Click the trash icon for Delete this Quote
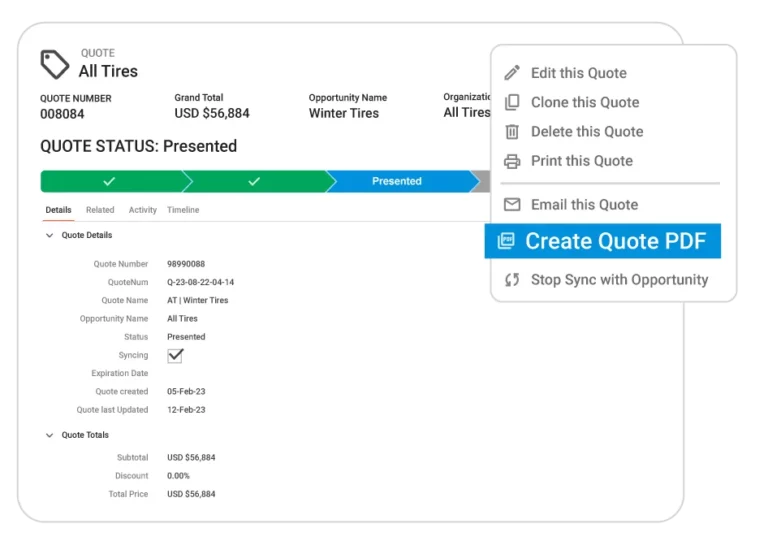768x554 pixels. coord(512,131)
